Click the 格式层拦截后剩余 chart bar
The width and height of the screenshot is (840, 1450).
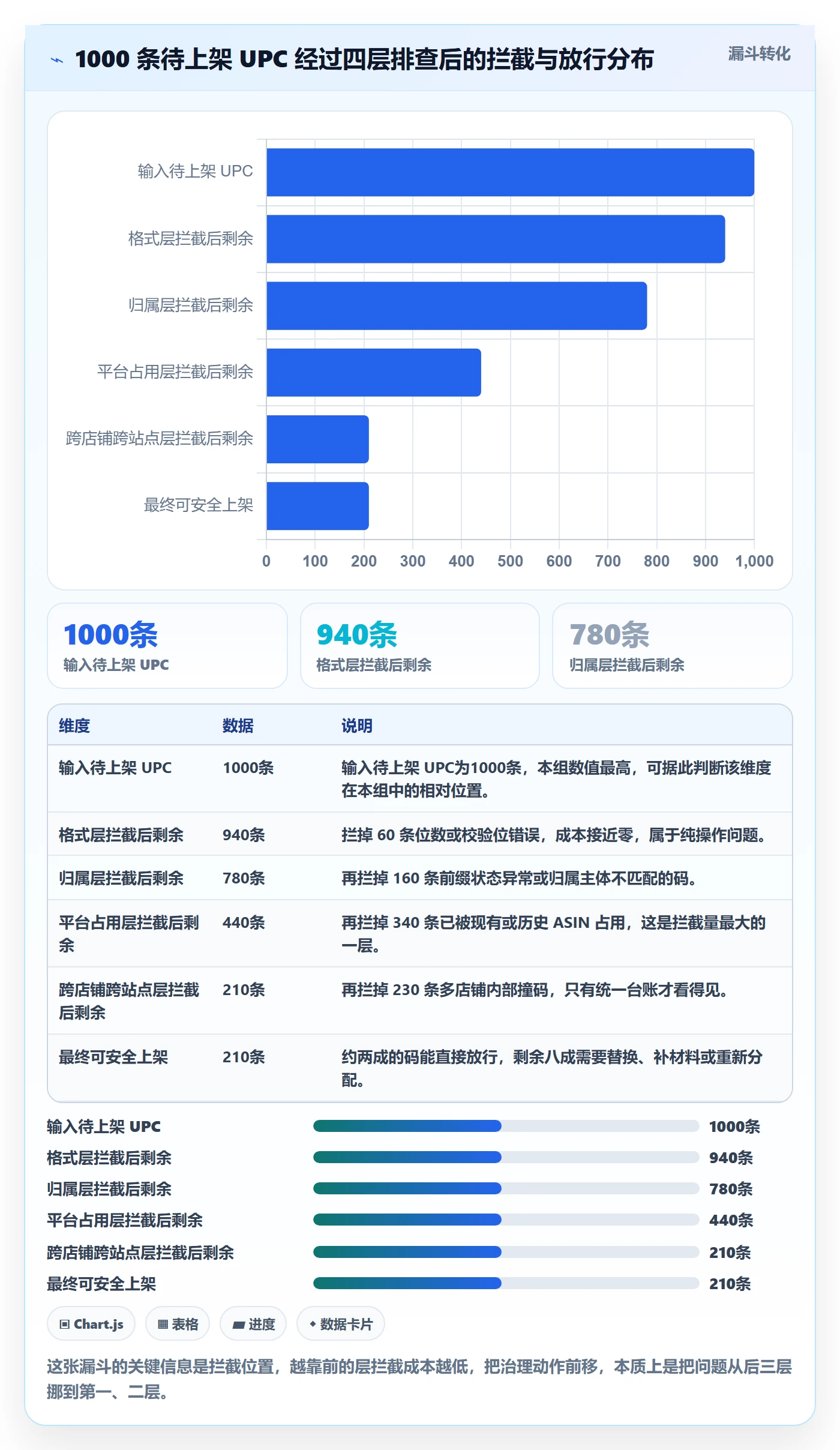tap(496, 239)
